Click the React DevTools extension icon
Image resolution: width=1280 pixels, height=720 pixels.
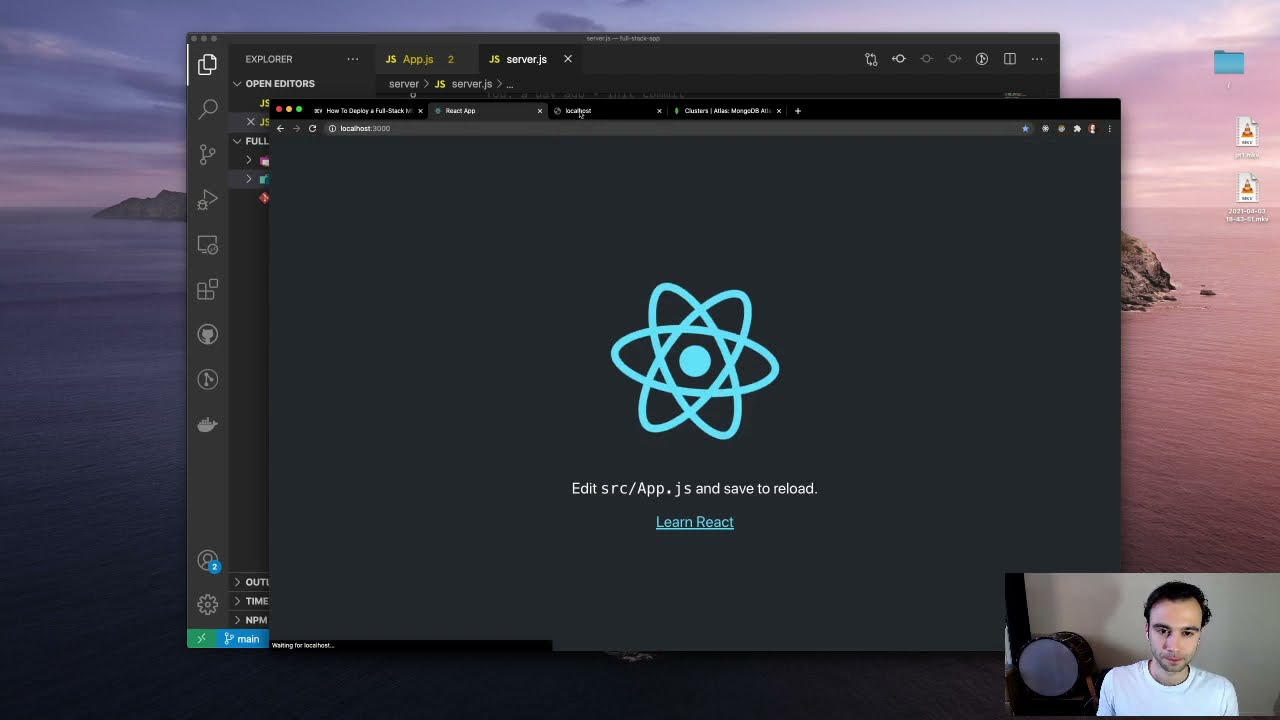tap(1045, 128)
